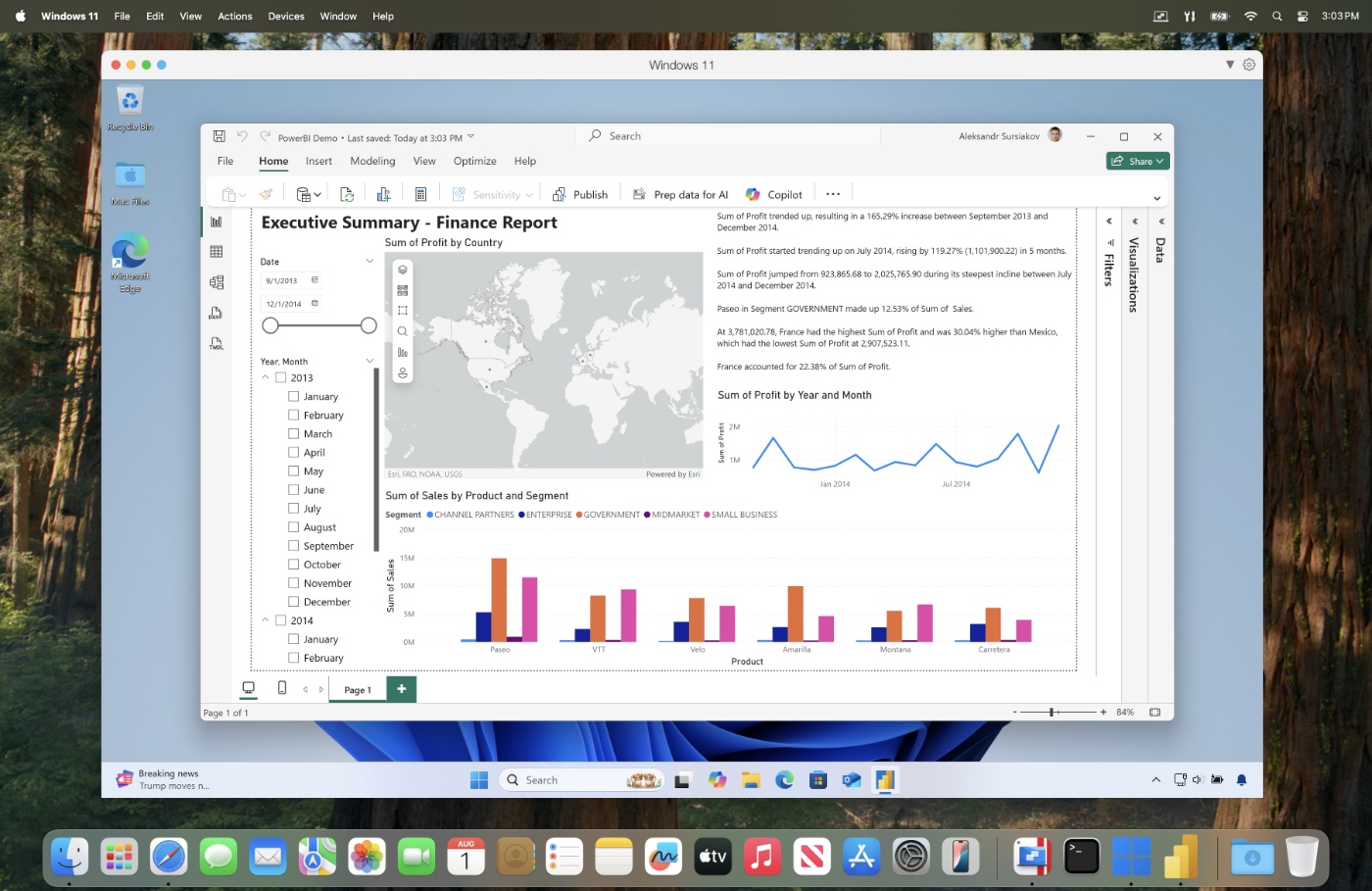The image size is (1372, 891).
Task: Click the Copilot button
Action: pos(774,194)
